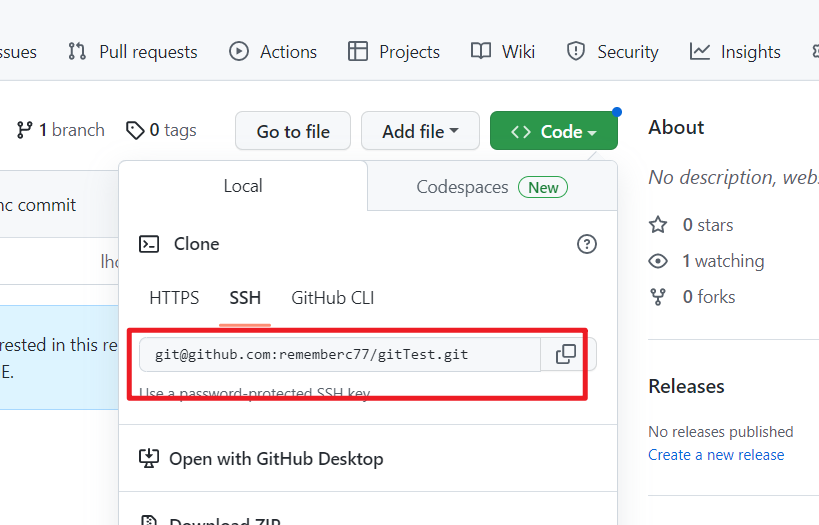819x525 pixels.
Task: Open the Insights tab
Action: [735, 52]
